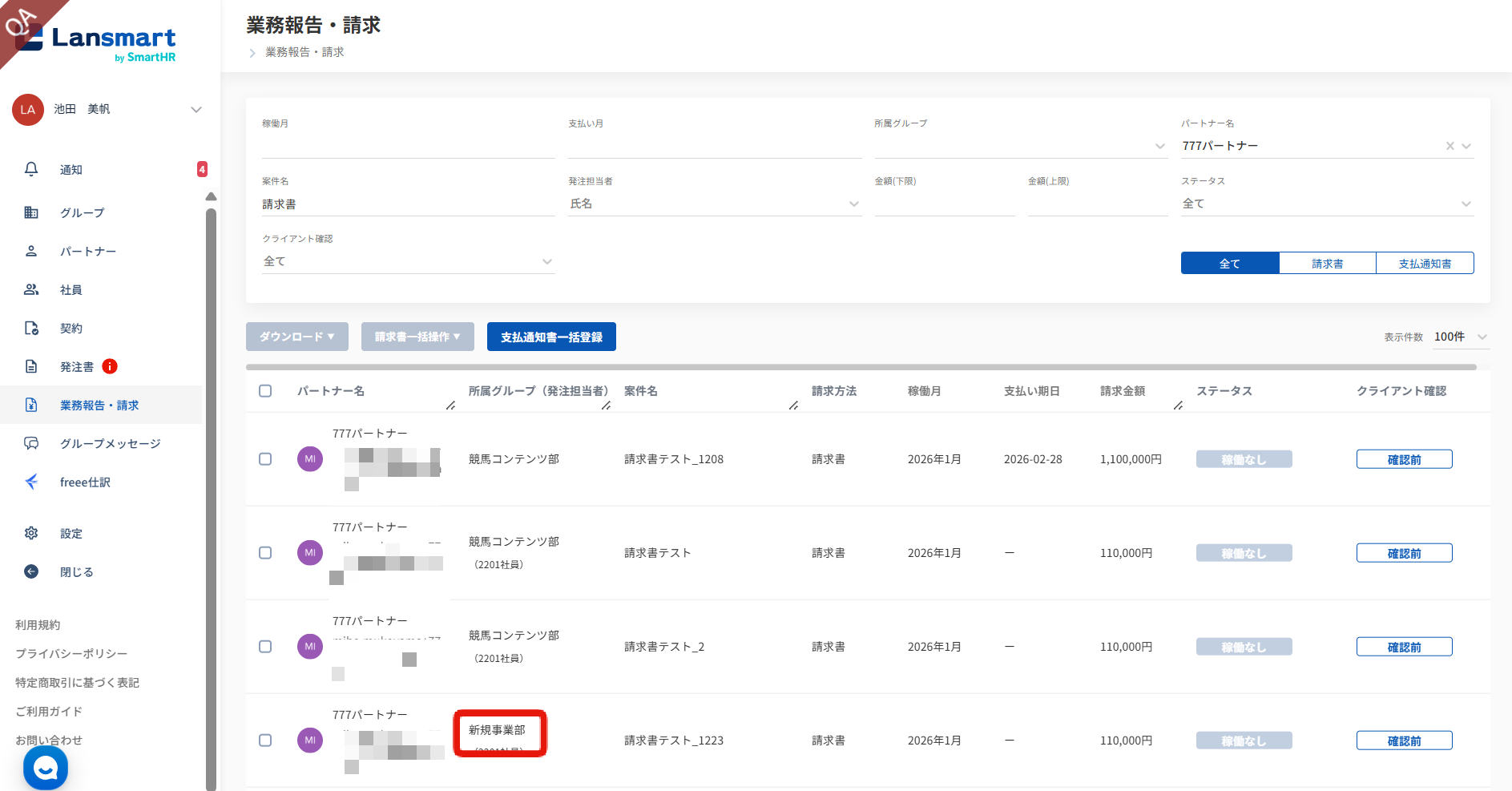Screen dimensions: 1512x791
Task: Click the Purchase Order document icon
Action: pyautogui.click(x=31, y=366)
